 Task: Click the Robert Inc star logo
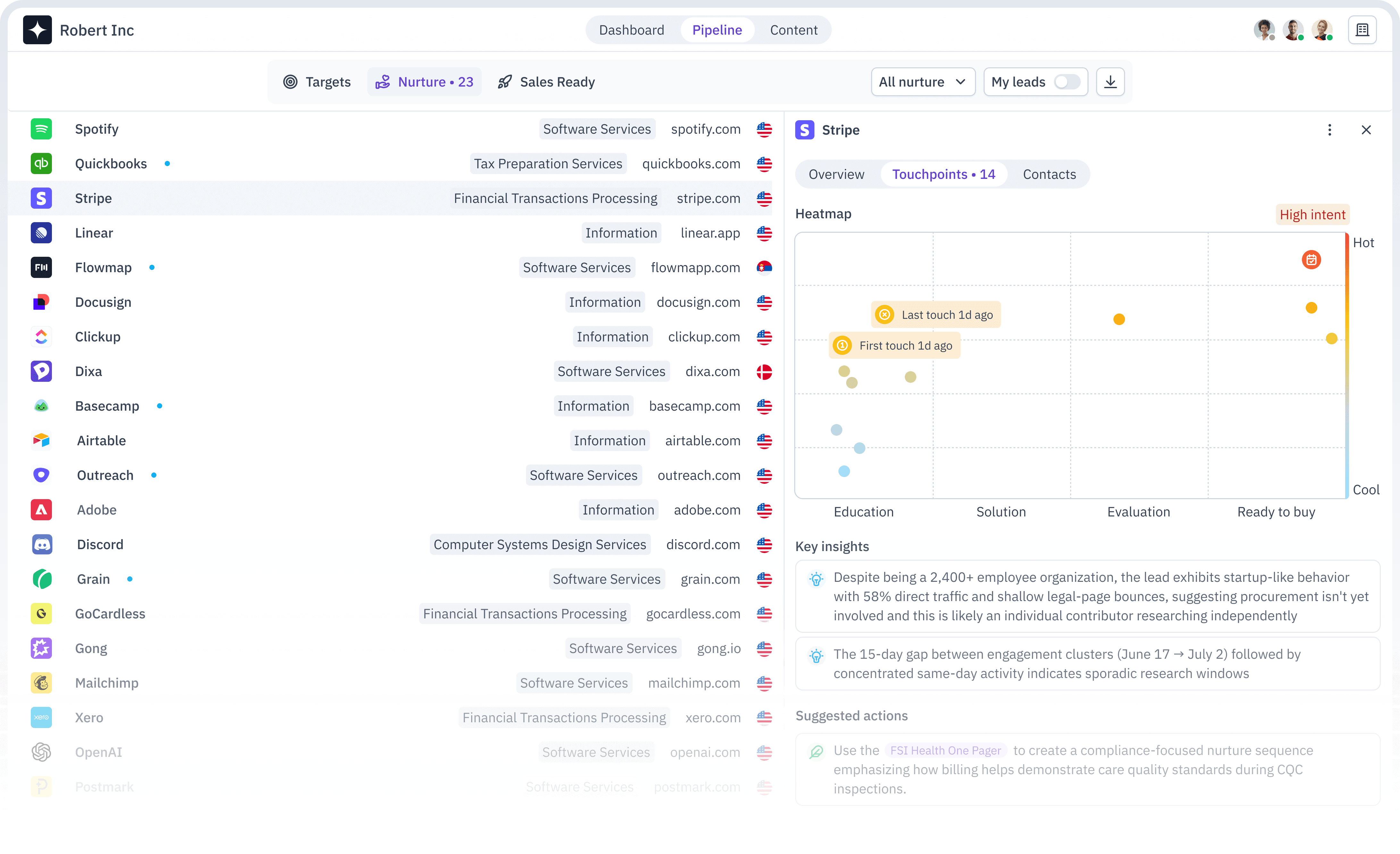tap(37, 29)
